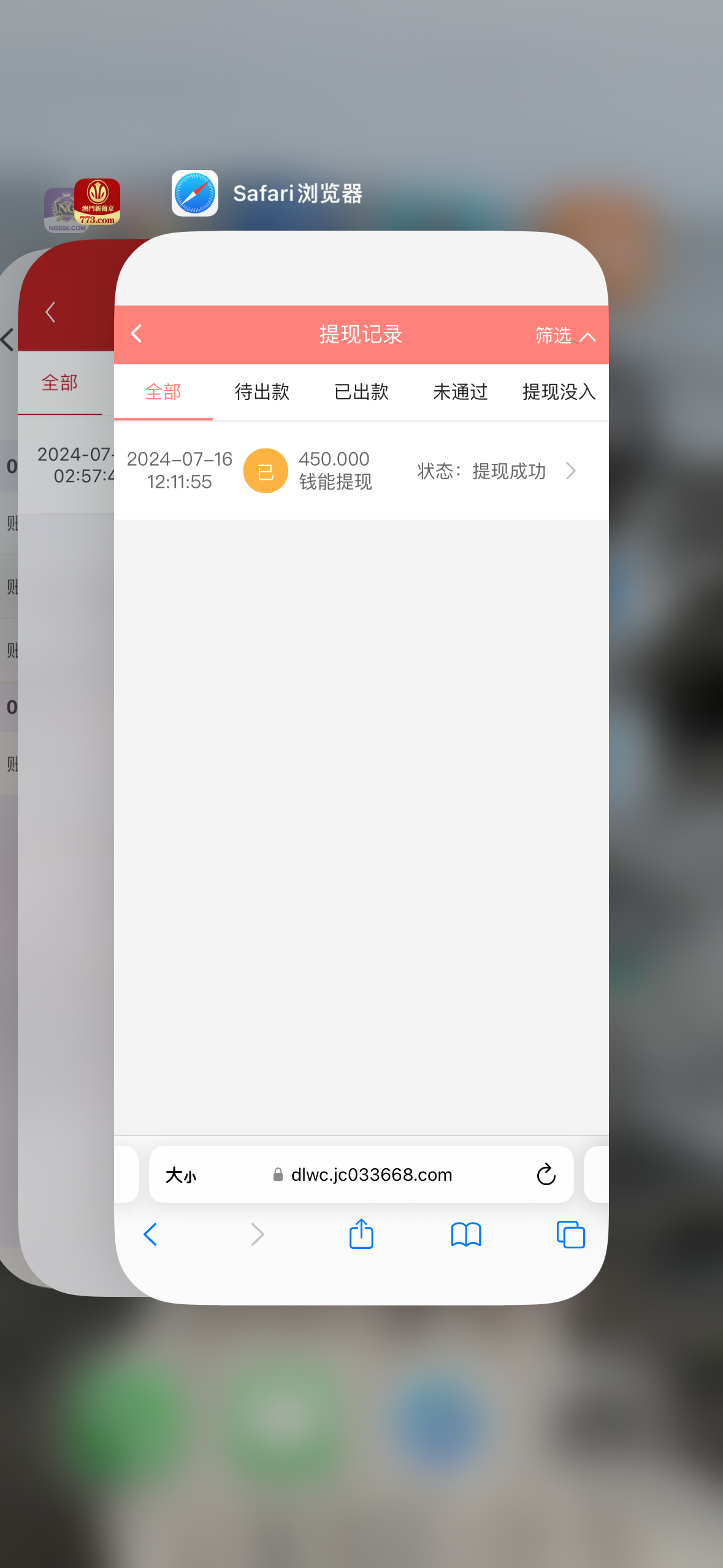
Task: Open the 未通过 tab
Action: pyautogui.click(x=460, y=391)
